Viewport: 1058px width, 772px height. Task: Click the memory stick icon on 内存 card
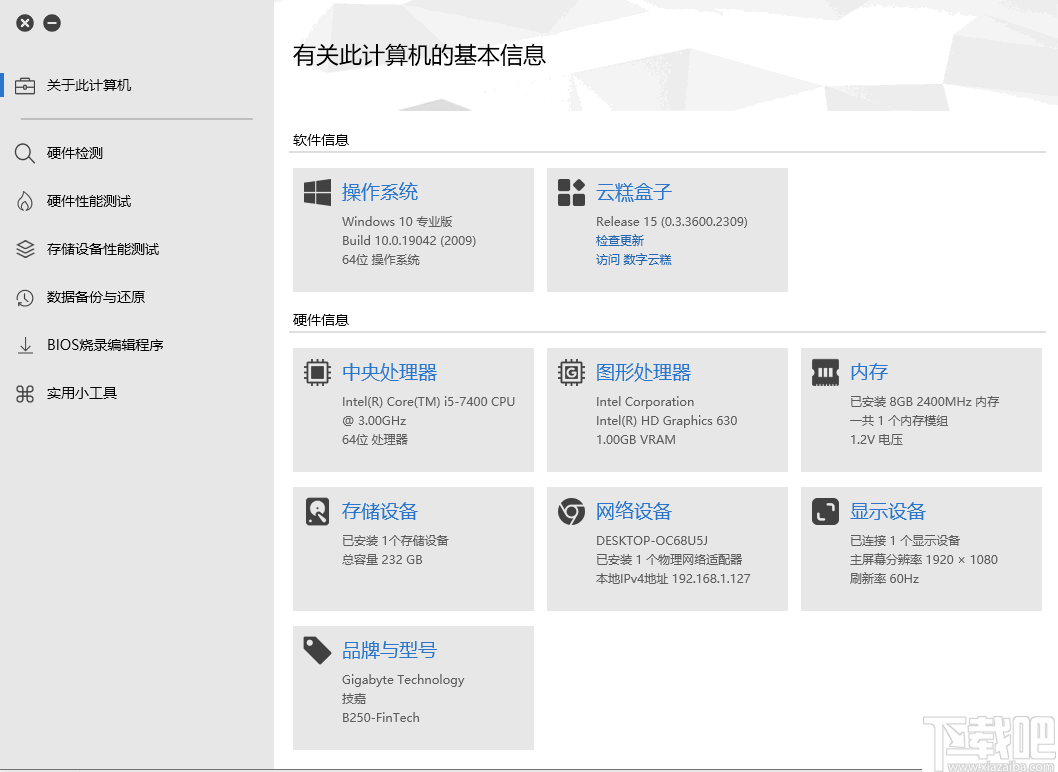click(825, 371)
